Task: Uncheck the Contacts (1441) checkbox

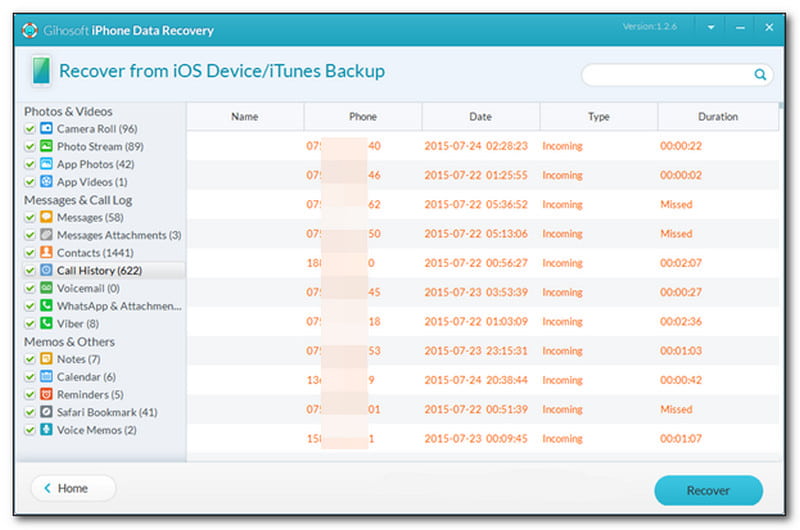Action: point(31,253)
